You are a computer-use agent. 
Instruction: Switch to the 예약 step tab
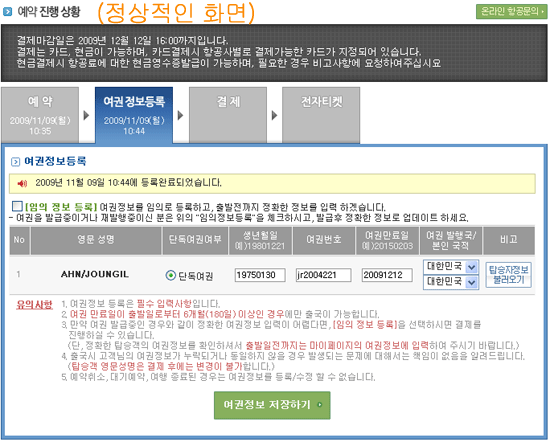click(x=40, y=115)
